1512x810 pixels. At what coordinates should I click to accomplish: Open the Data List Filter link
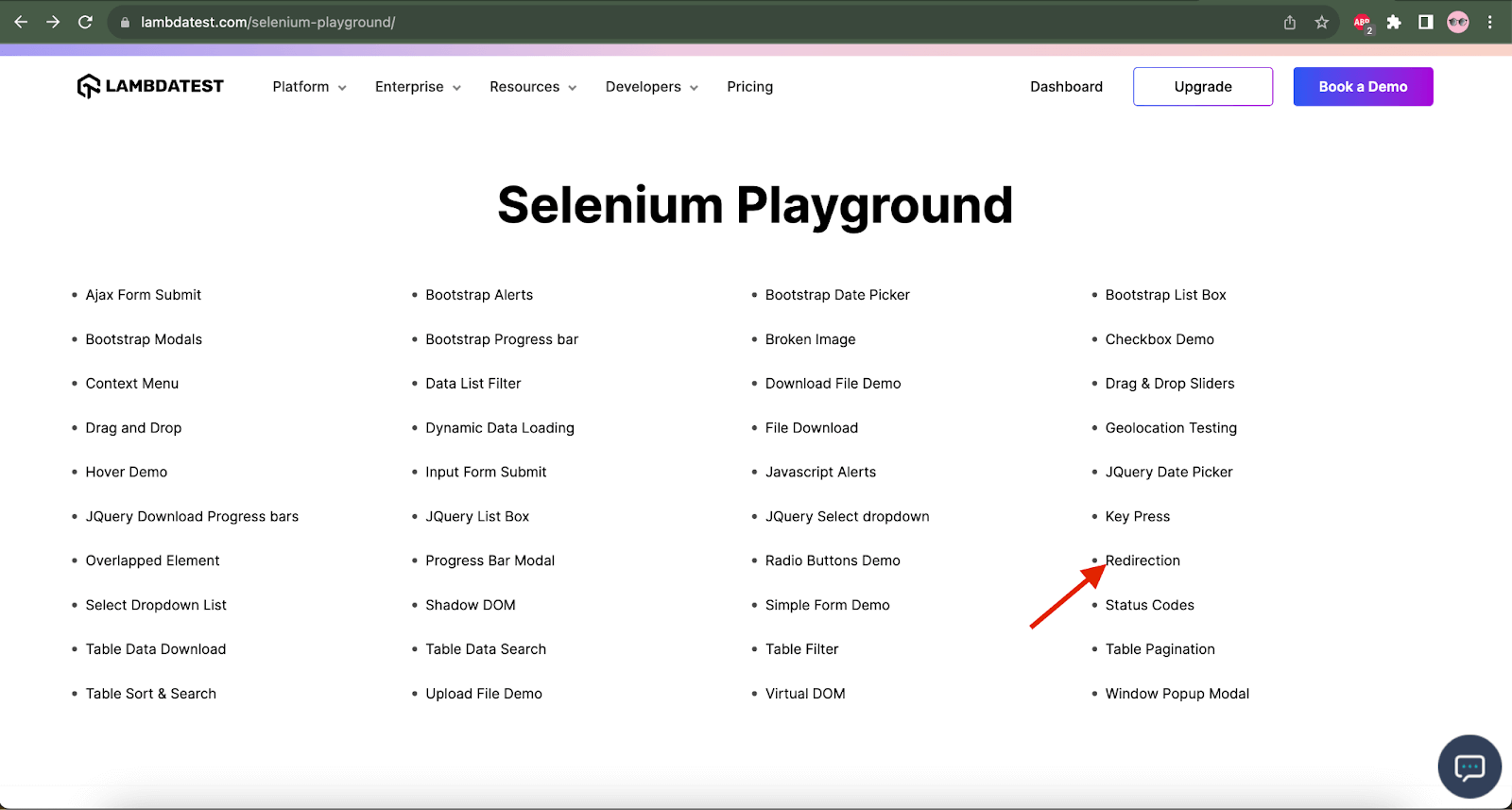click(473, 384)
